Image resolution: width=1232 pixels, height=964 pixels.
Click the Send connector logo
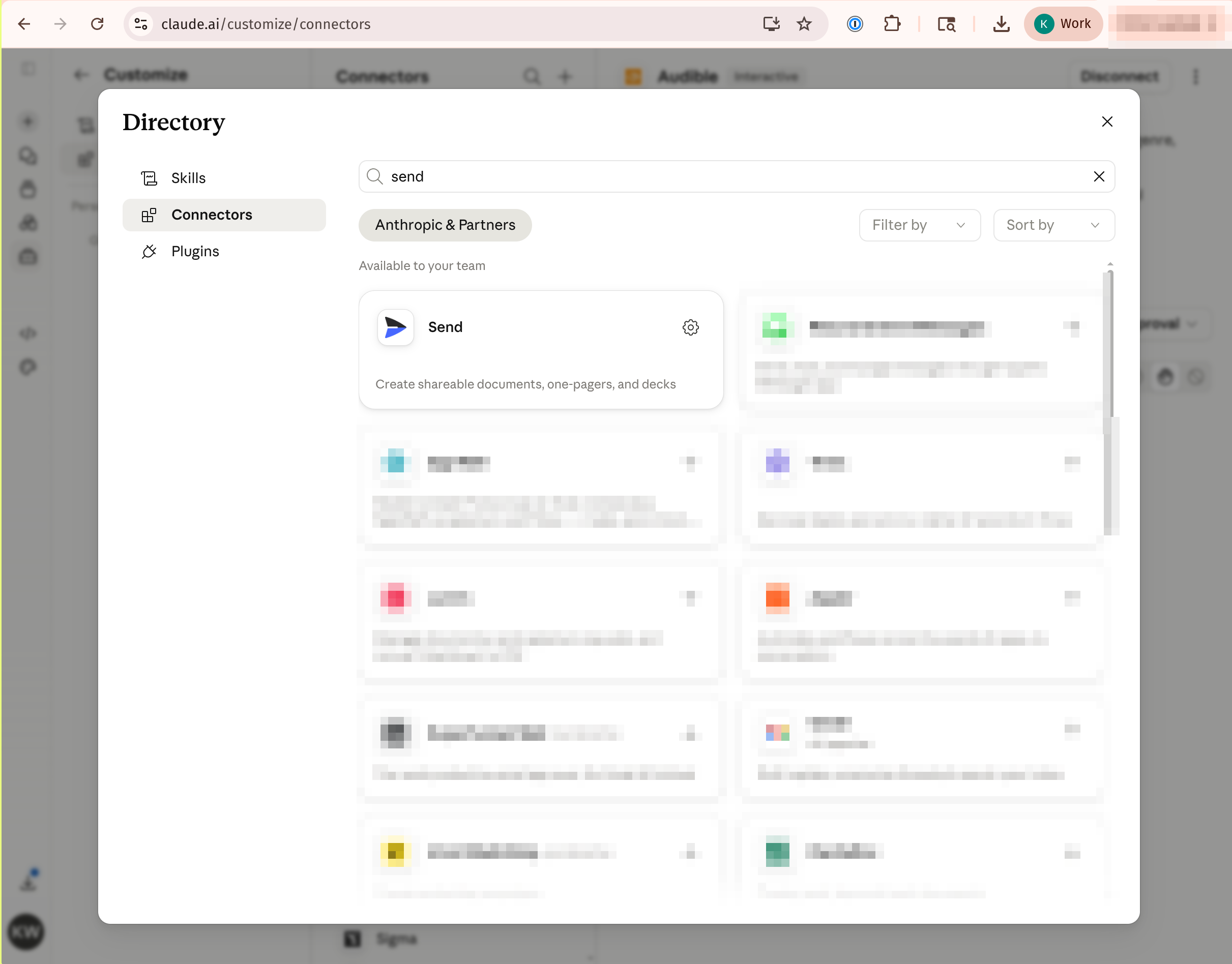click(395, 327)
